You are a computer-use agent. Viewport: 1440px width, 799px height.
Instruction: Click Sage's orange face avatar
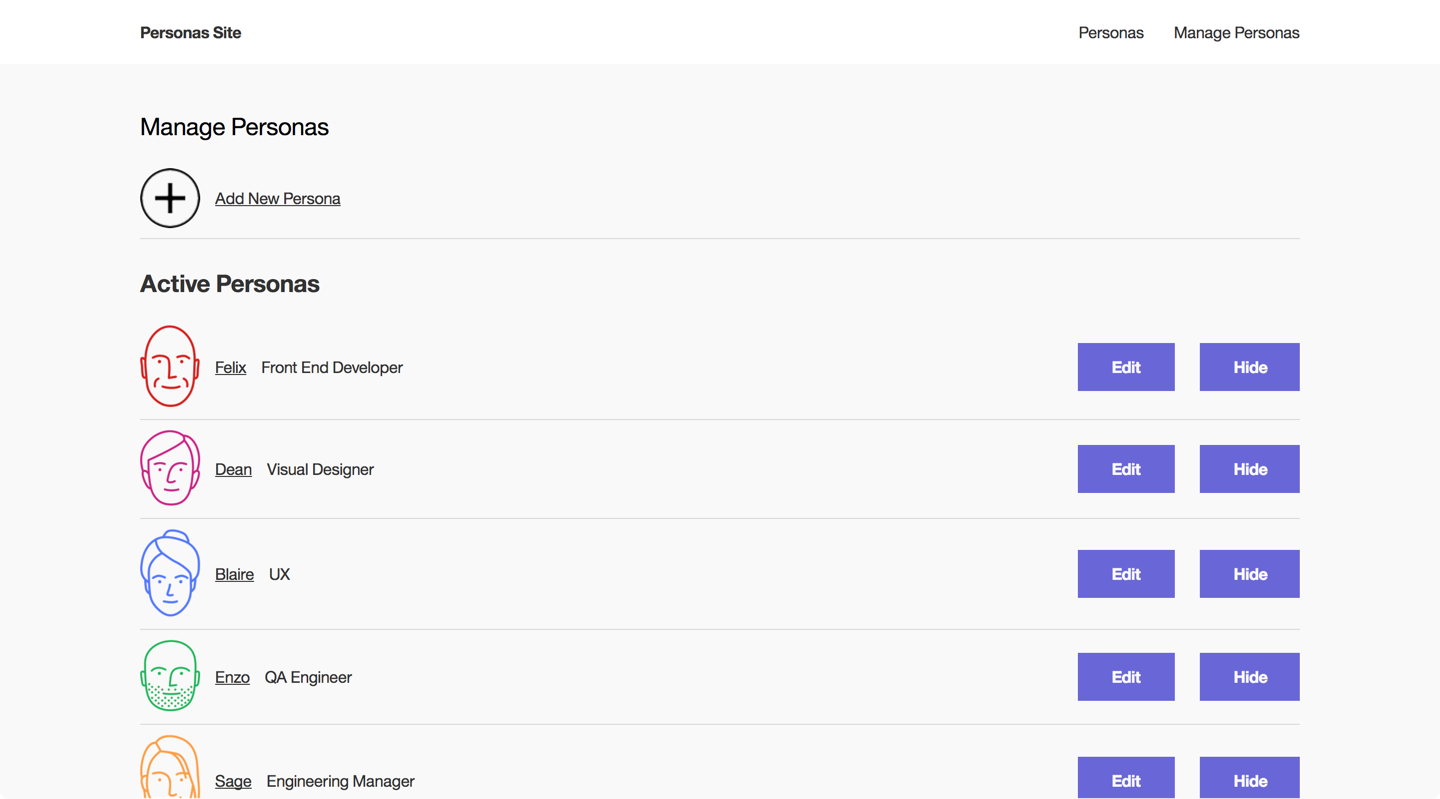170,770
